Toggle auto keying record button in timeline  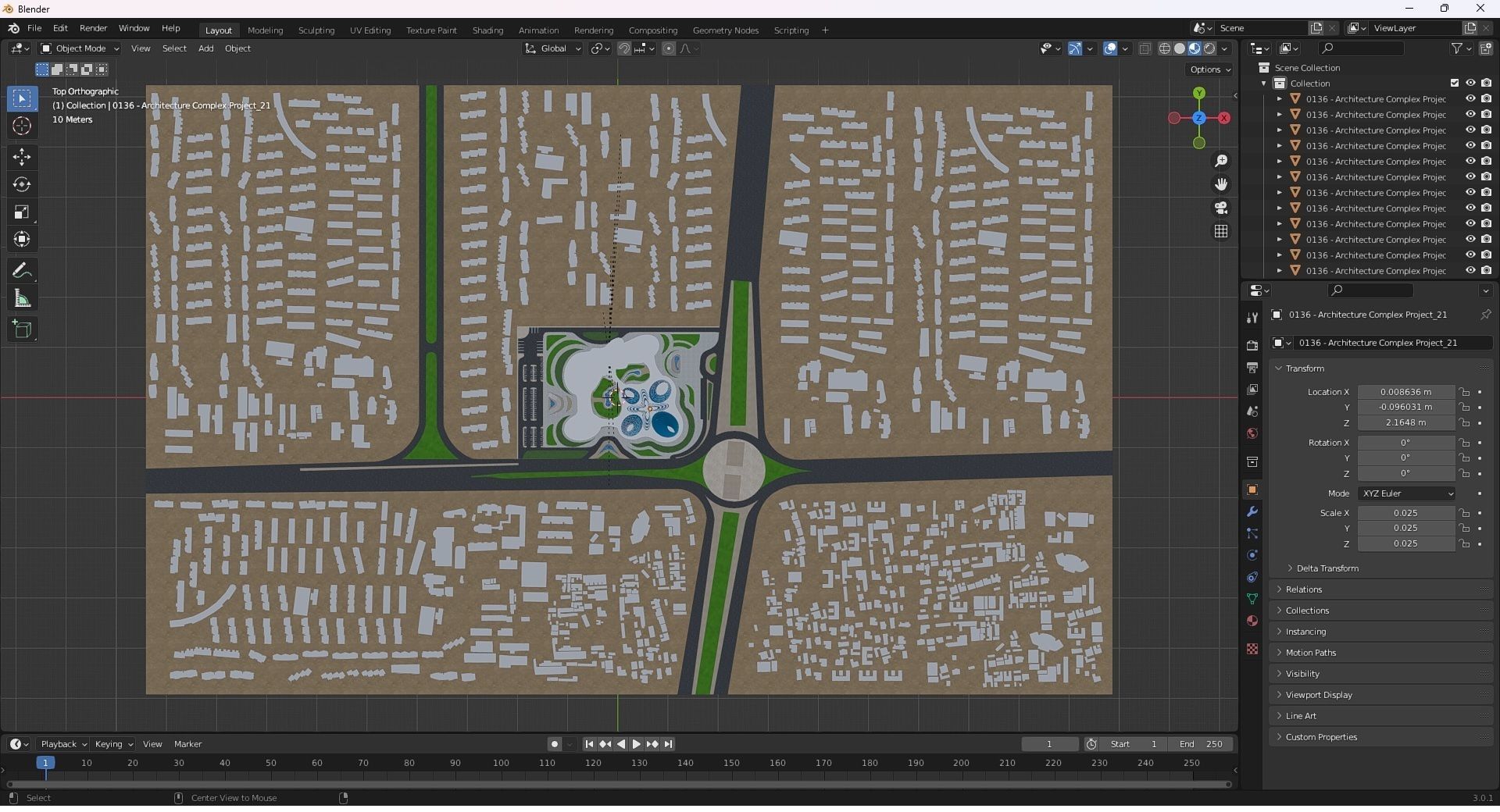[x=555, y=744]
